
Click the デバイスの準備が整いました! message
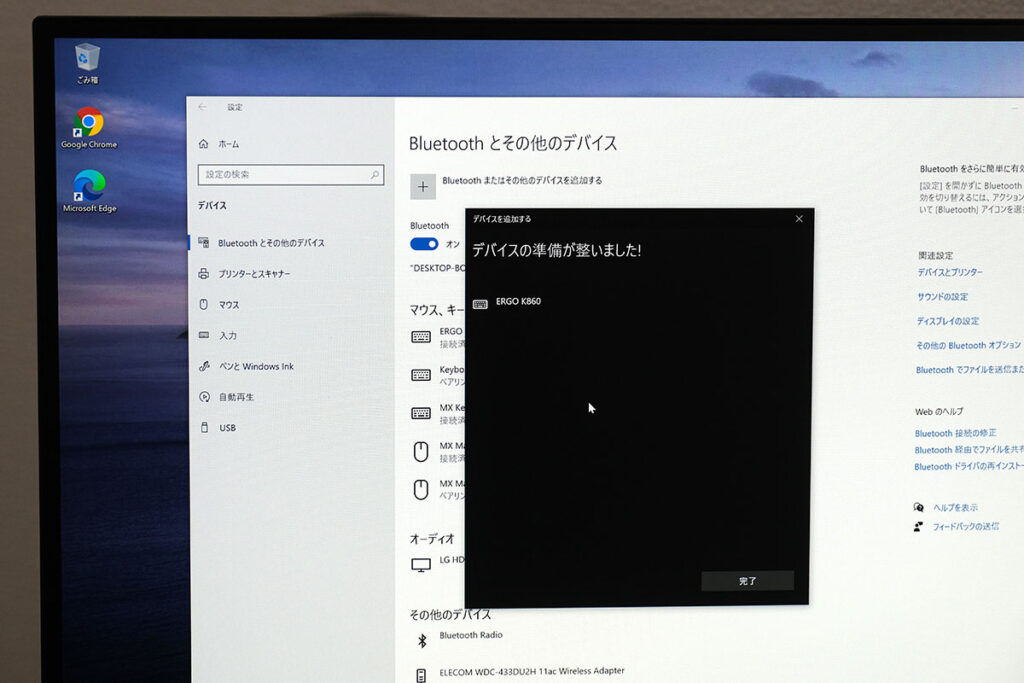(556, 250)
